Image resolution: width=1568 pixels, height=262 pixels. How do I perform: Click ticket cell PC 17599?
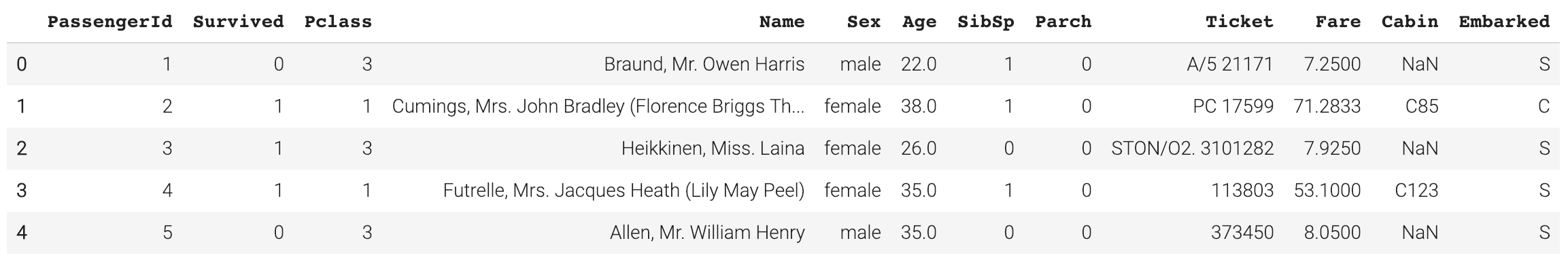[x=1233, y=107]
